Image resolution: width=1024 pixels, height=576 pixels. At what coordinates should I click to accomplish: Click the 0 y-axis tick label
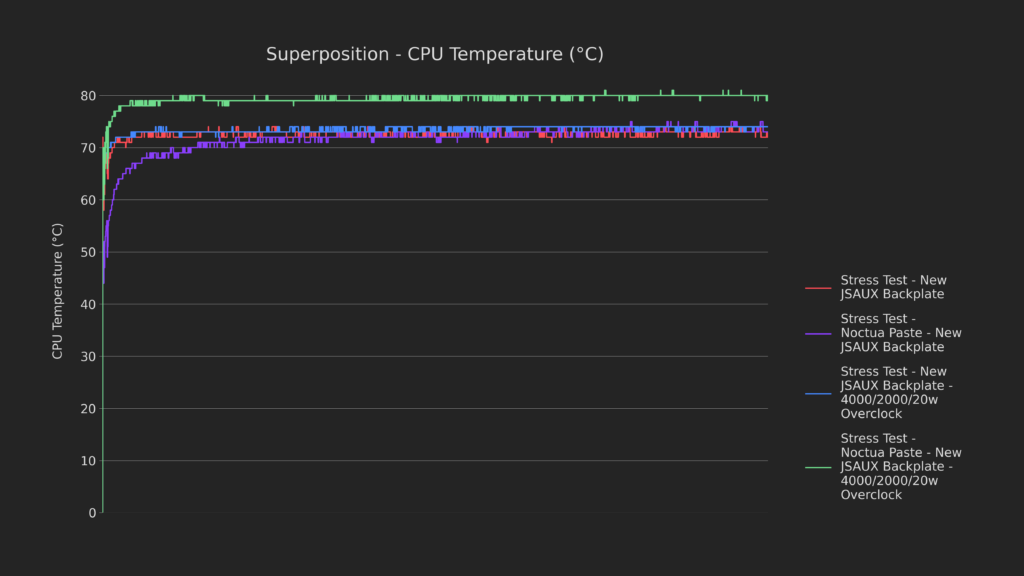click(92, 513)
